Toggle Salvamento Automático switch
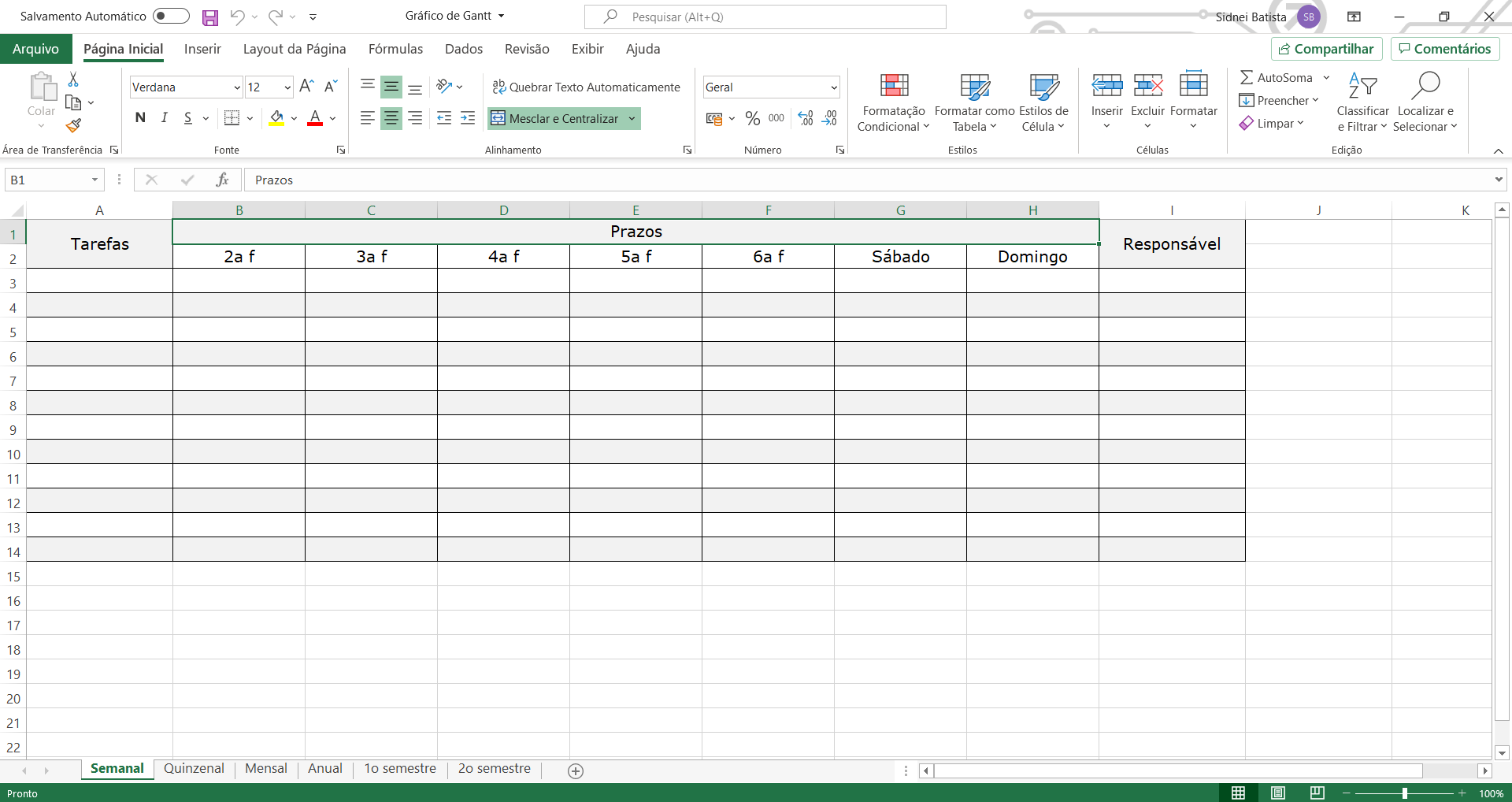The image size is (1512, 802). [171, 16]
